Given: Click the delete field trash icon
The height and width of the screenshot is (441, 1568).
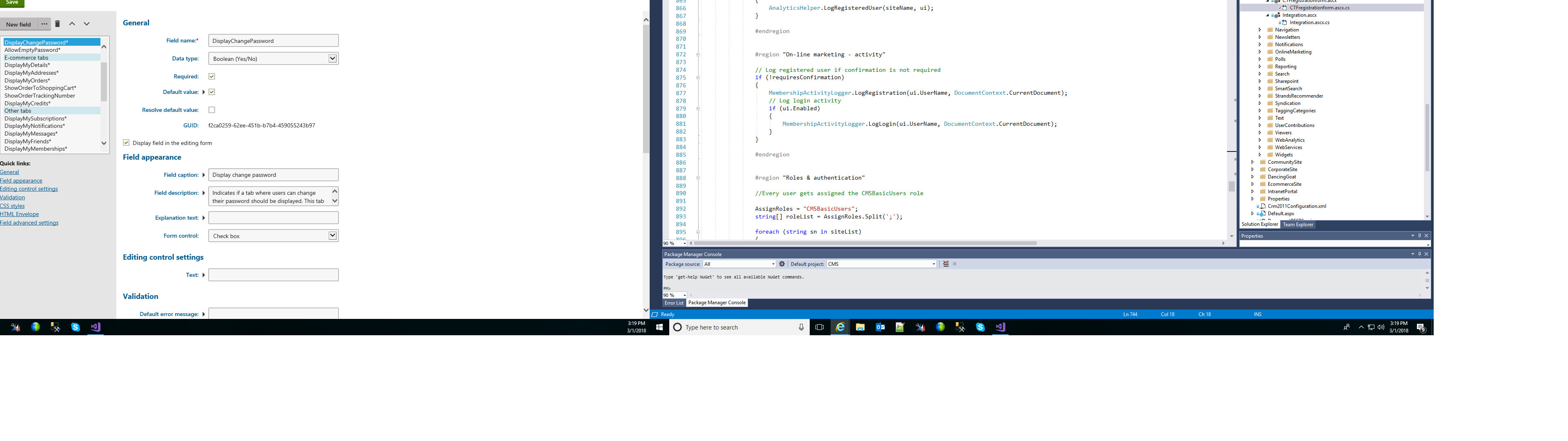Looking at the screenshot, I should coord(57,24).
